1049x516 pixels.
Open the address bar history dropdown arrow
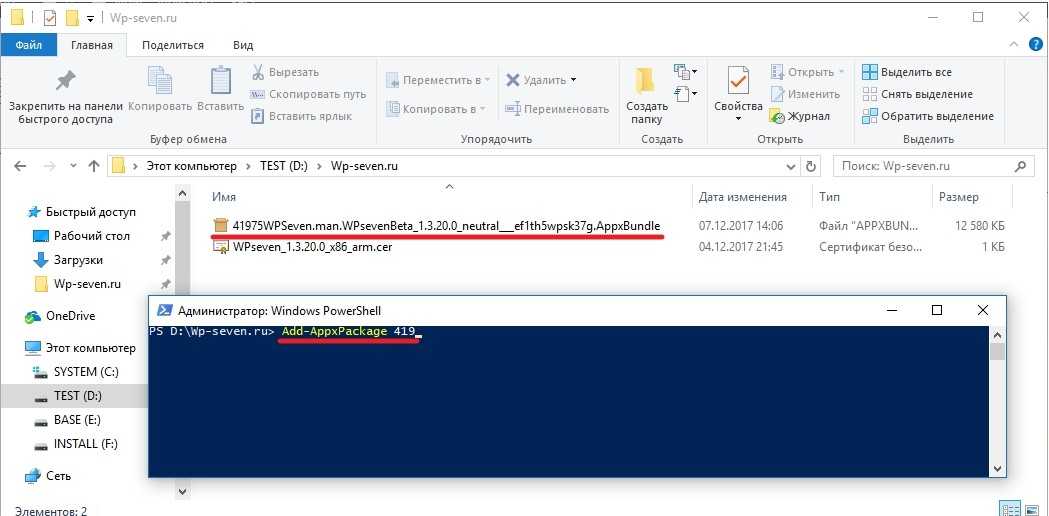(x=784, y=166)
